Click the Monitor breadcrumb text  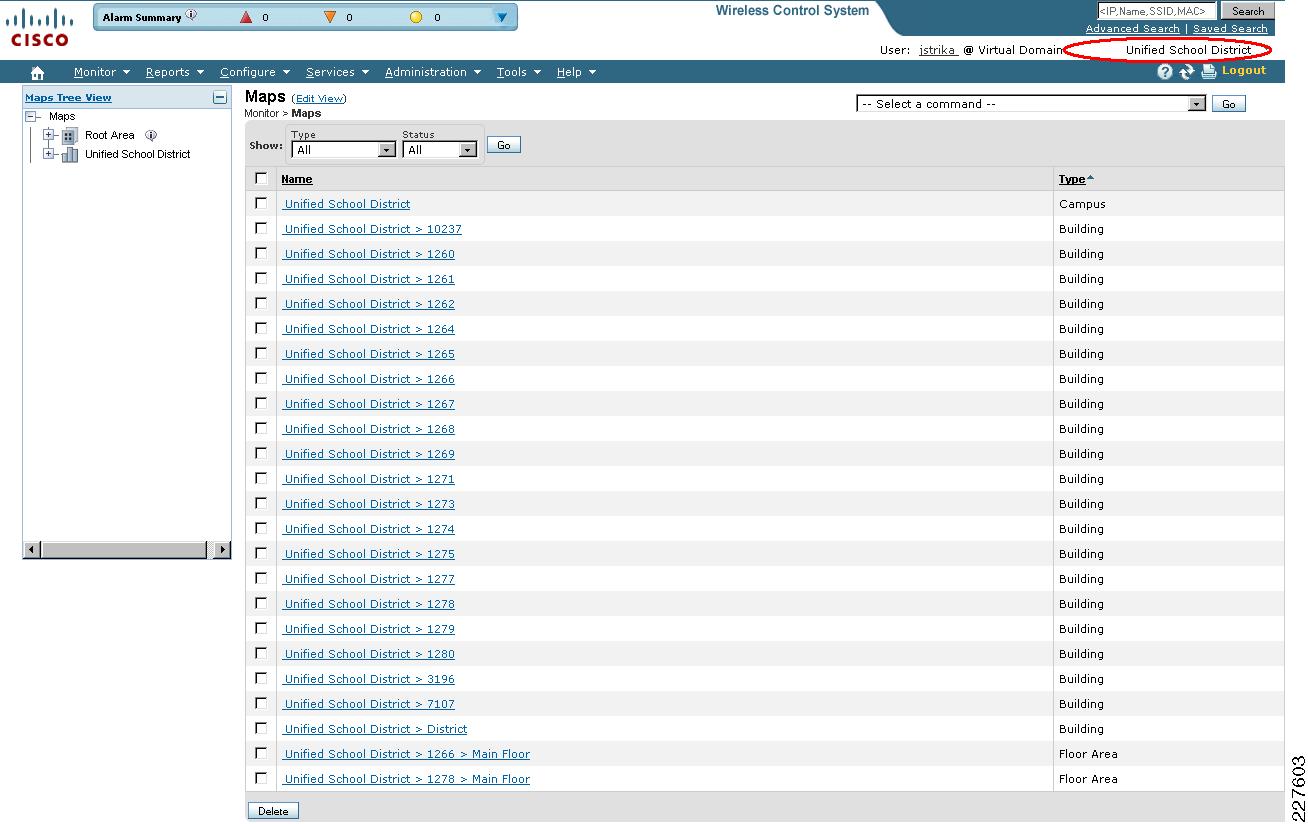click(262, 114)
